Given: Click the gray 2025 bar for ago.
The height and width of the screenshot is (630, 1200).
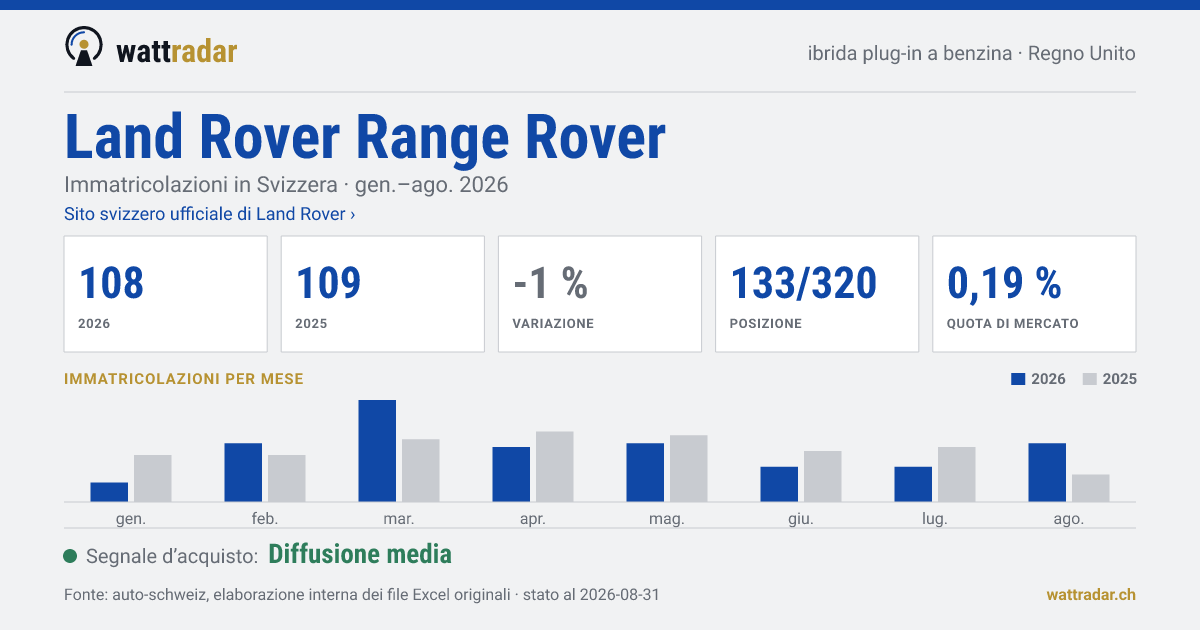Looking at the screenshot, I should point(1091,488).
